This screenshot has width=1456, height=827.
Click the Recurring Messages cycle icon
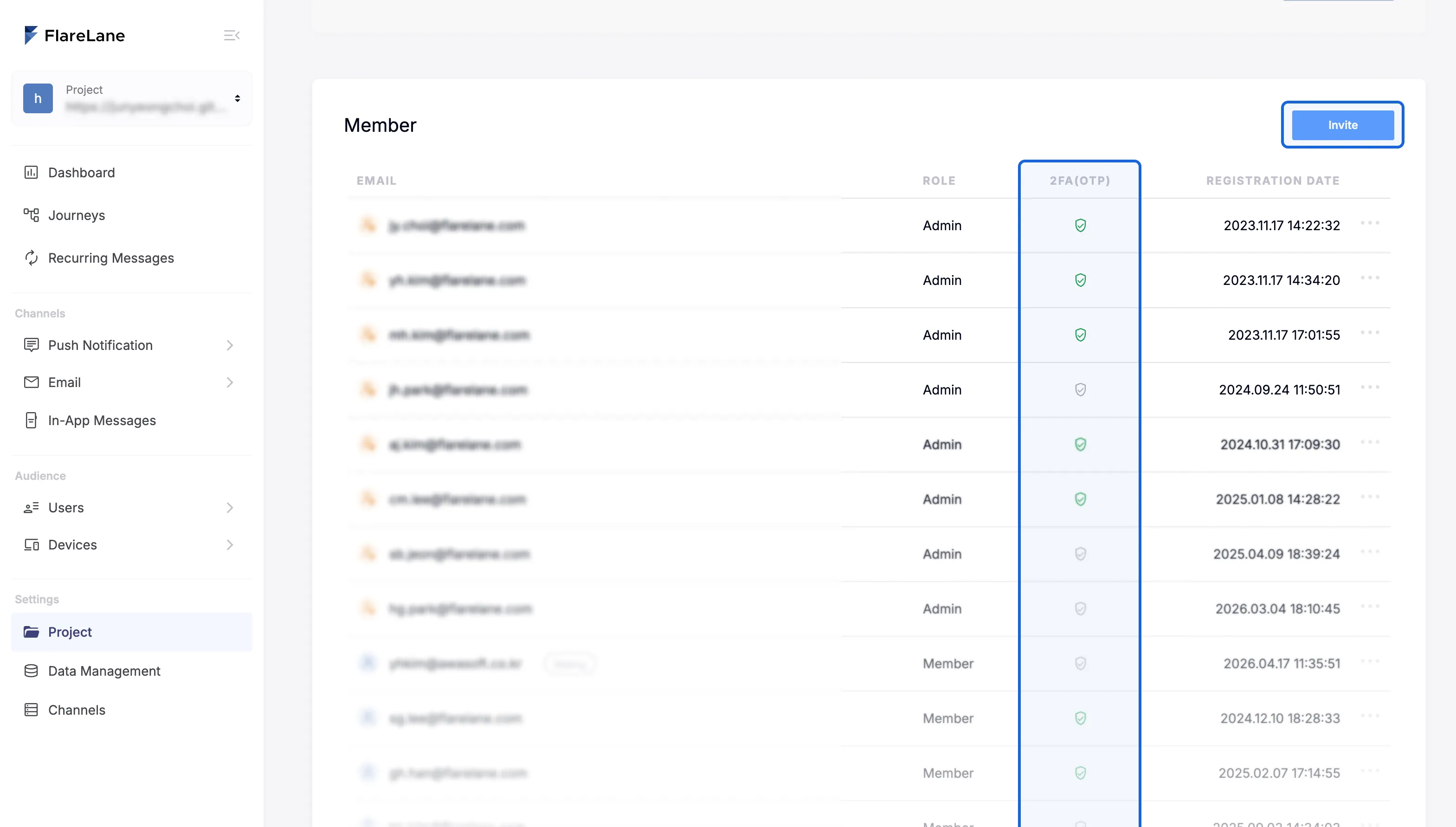click(x=31, y=257)
